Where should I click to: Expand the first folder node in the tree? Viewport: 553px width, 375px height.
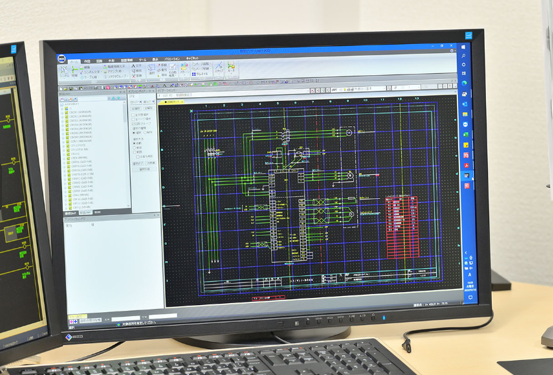62,109
